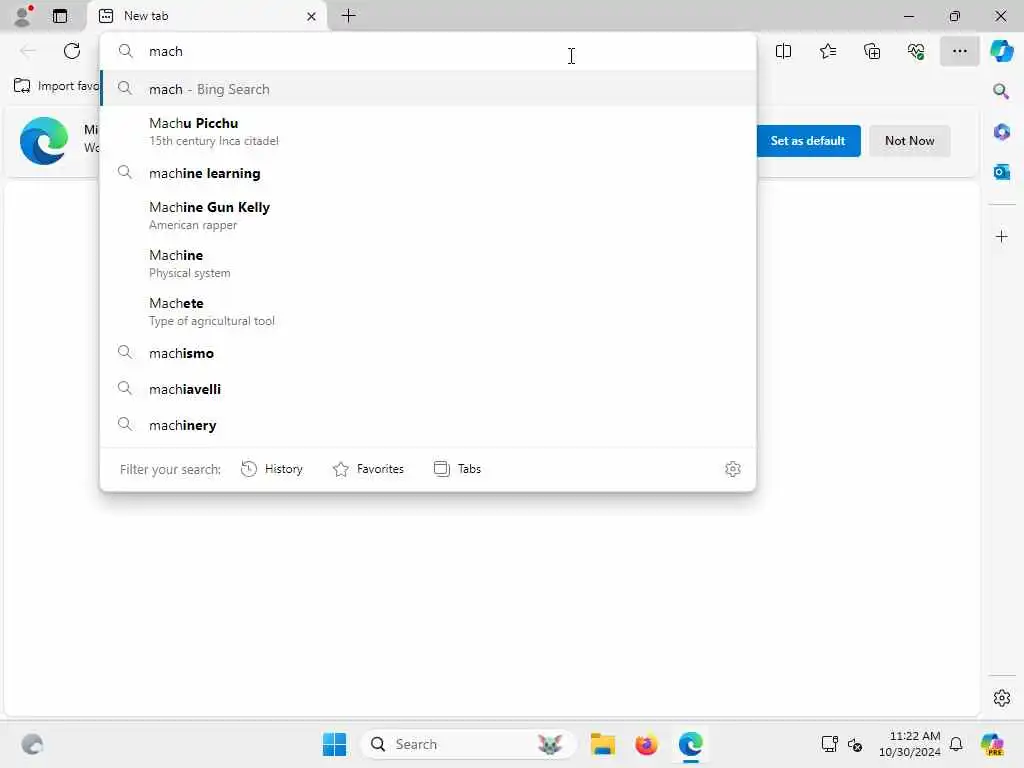Select machiavelli suggestion
The width and height of the screenshot is (1024, 768).
[428, 389]
